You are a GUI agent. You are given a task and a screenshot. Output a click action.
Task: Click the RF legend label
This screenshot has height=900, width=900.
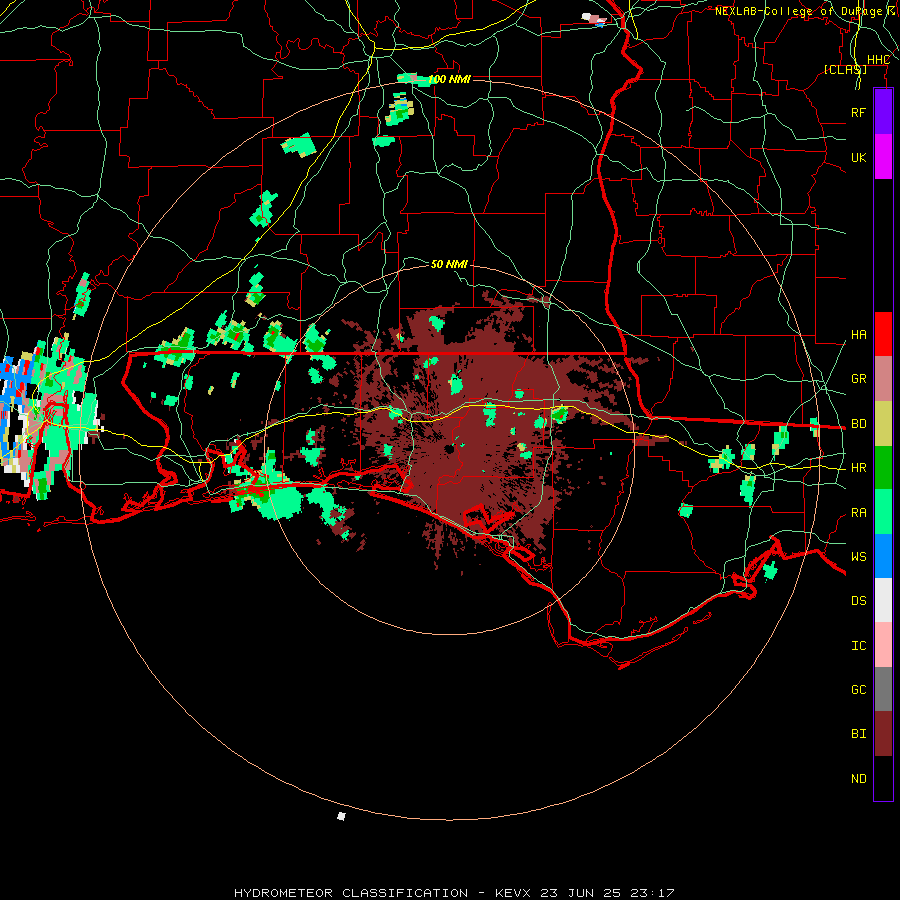(859, 112)
